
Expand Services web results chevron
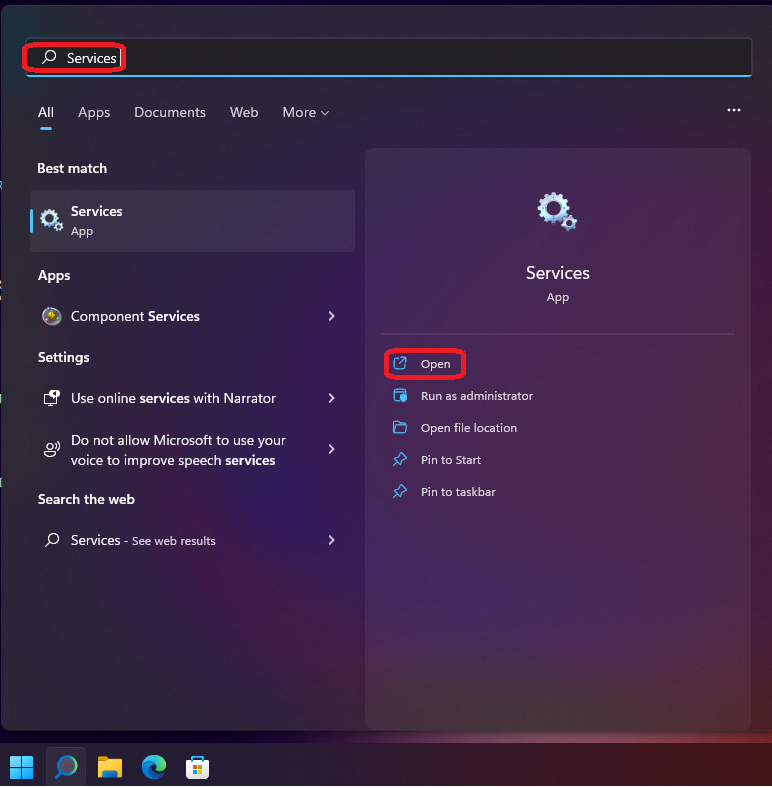[331, 540]
